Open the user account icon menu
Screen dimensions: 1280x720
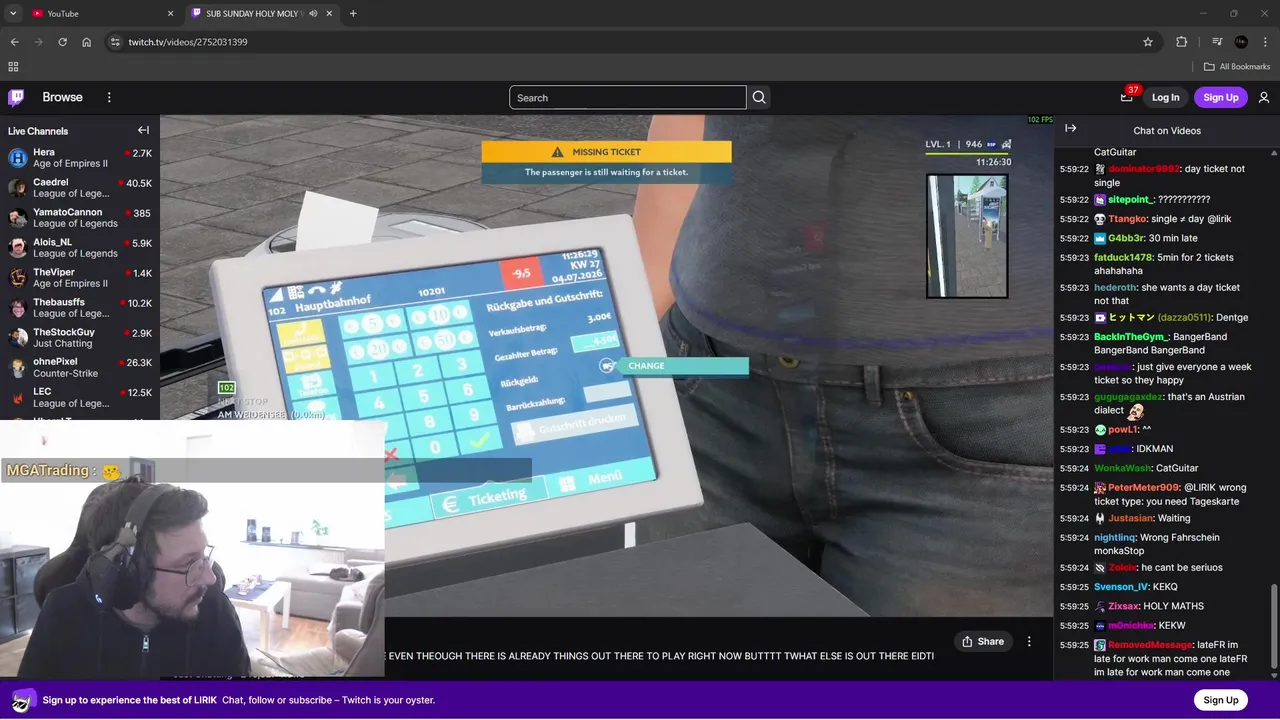pyautogui.click(x=1264, y=97)
